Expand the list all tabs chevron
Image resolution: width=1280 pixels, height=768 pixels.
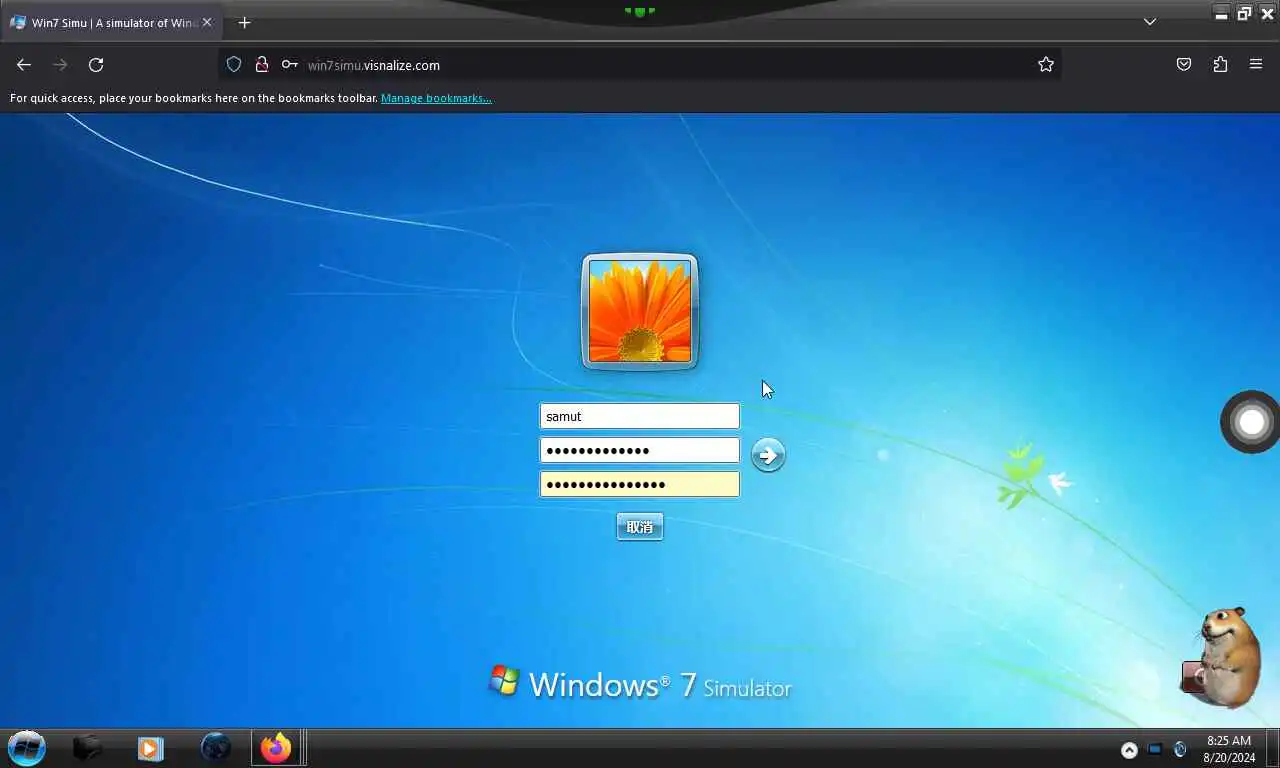pos(1150,22)
